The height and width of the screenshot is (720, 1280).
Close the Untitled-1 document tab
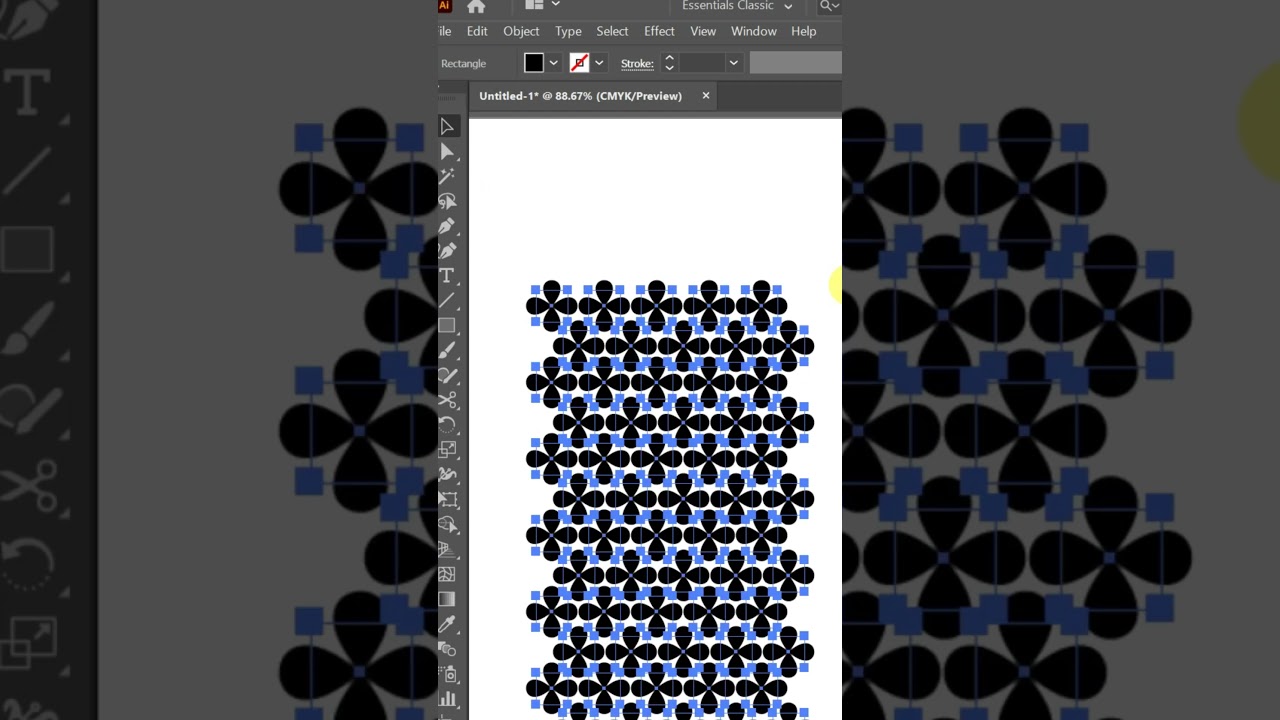tap(706, 96)
